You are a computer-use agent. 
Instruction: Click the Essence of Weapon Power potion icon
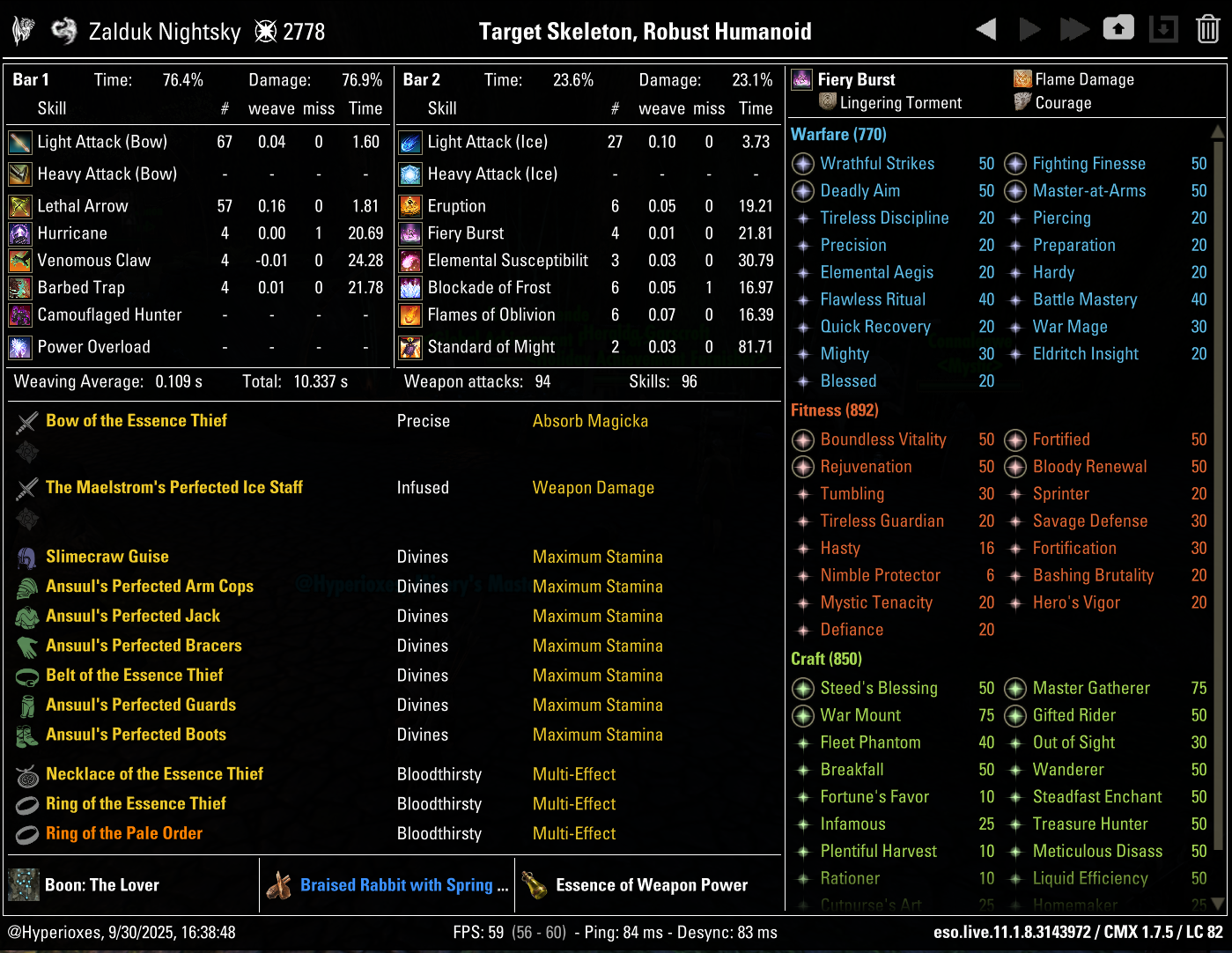[x=534, y=885]
